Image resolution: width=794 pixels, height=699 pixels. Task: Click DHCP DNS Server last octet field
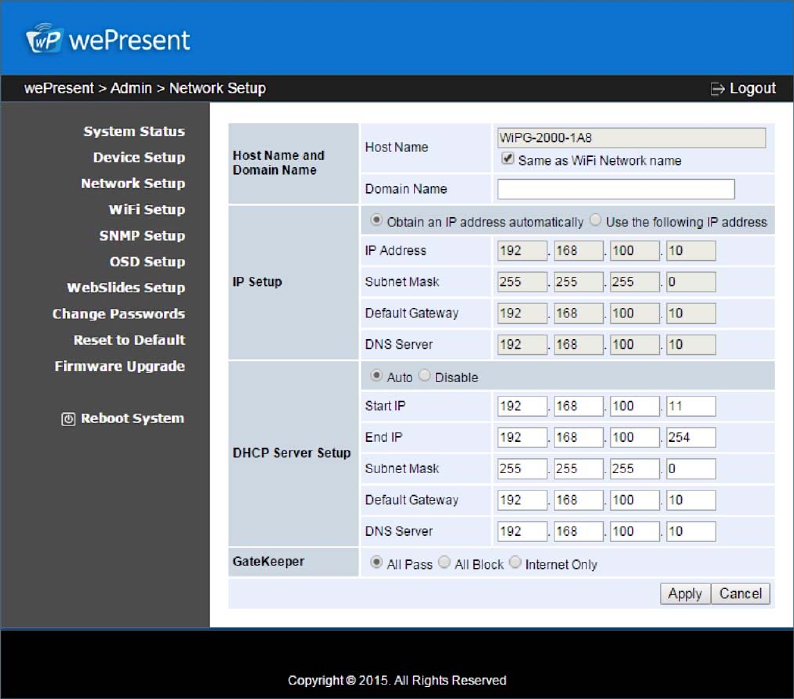click(x=691, y=532)
